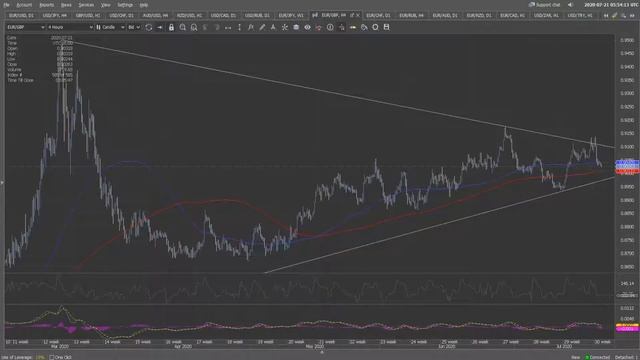Click the red chart lines icon
The width and height of the screenshot is (640, 360).
click(x=318, y=27)
